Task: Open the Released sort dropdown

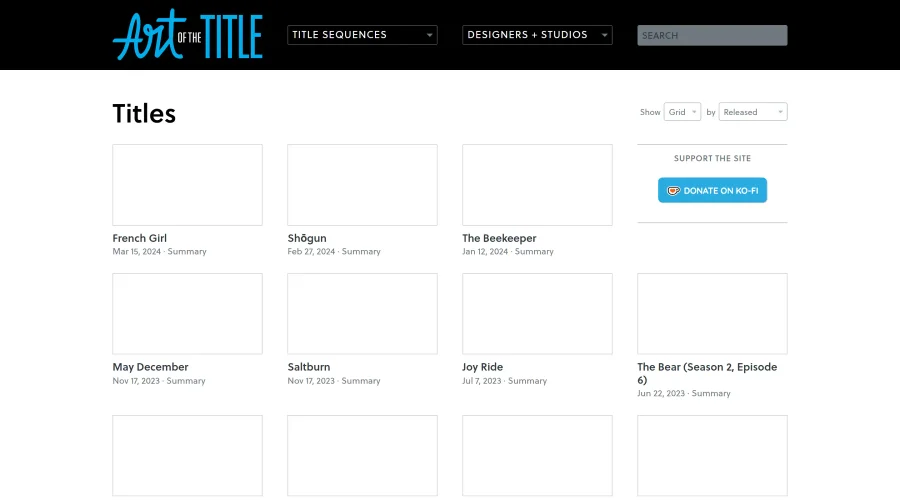Action: [x=753, y=112]
